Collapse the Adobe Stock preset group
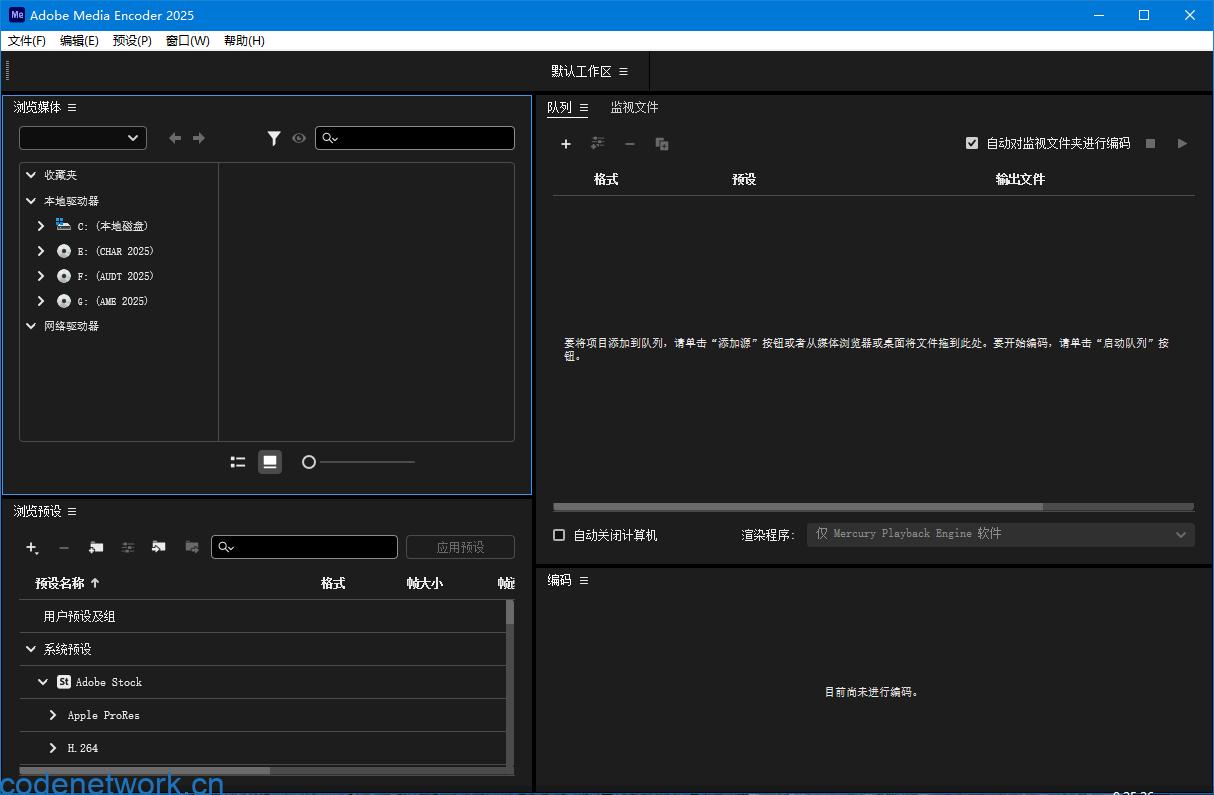 coord(42,682)
